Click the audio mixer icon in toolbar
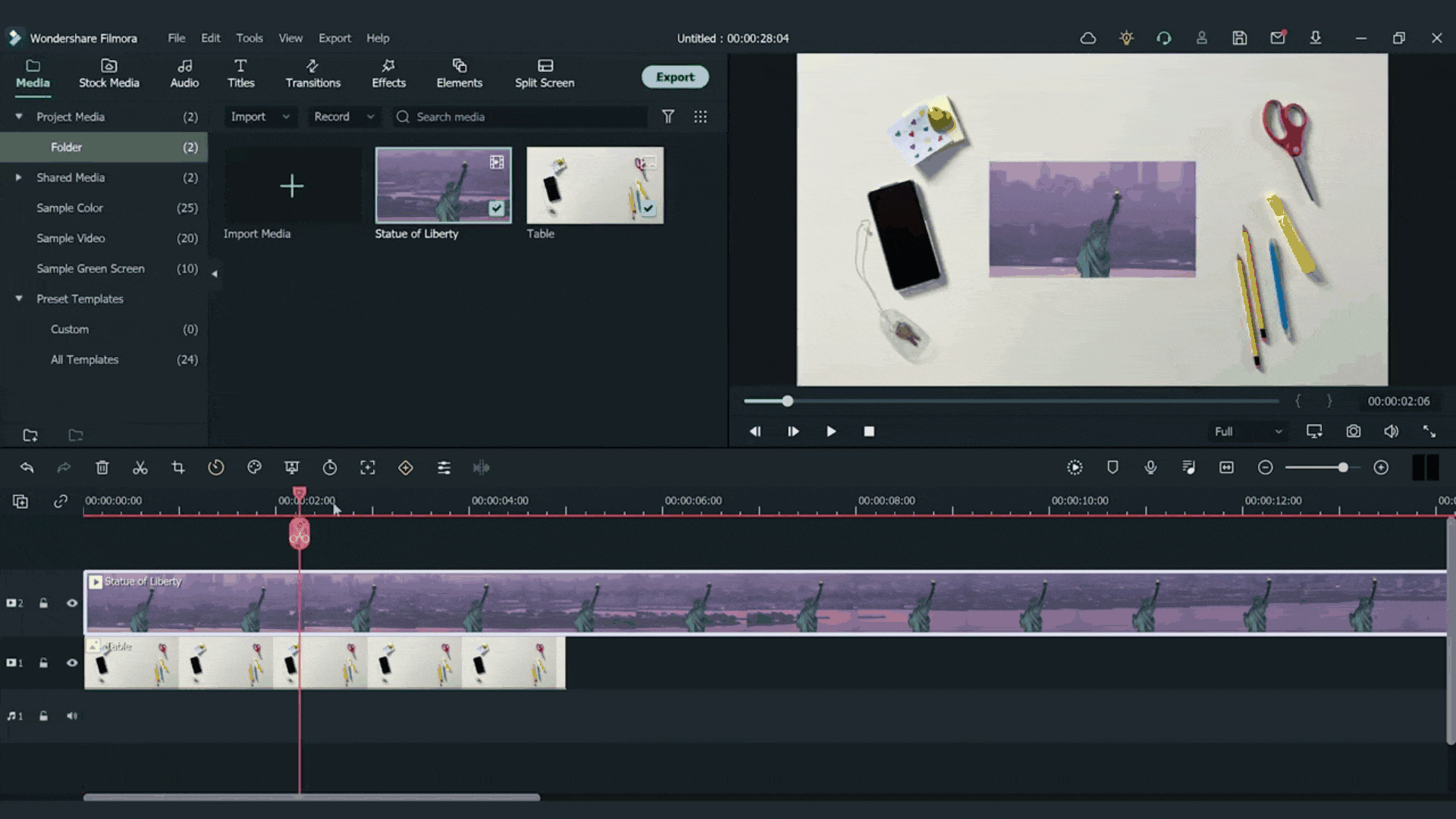Image resolution: width=1456 pixels, height=819 pixels. (443, 467)
